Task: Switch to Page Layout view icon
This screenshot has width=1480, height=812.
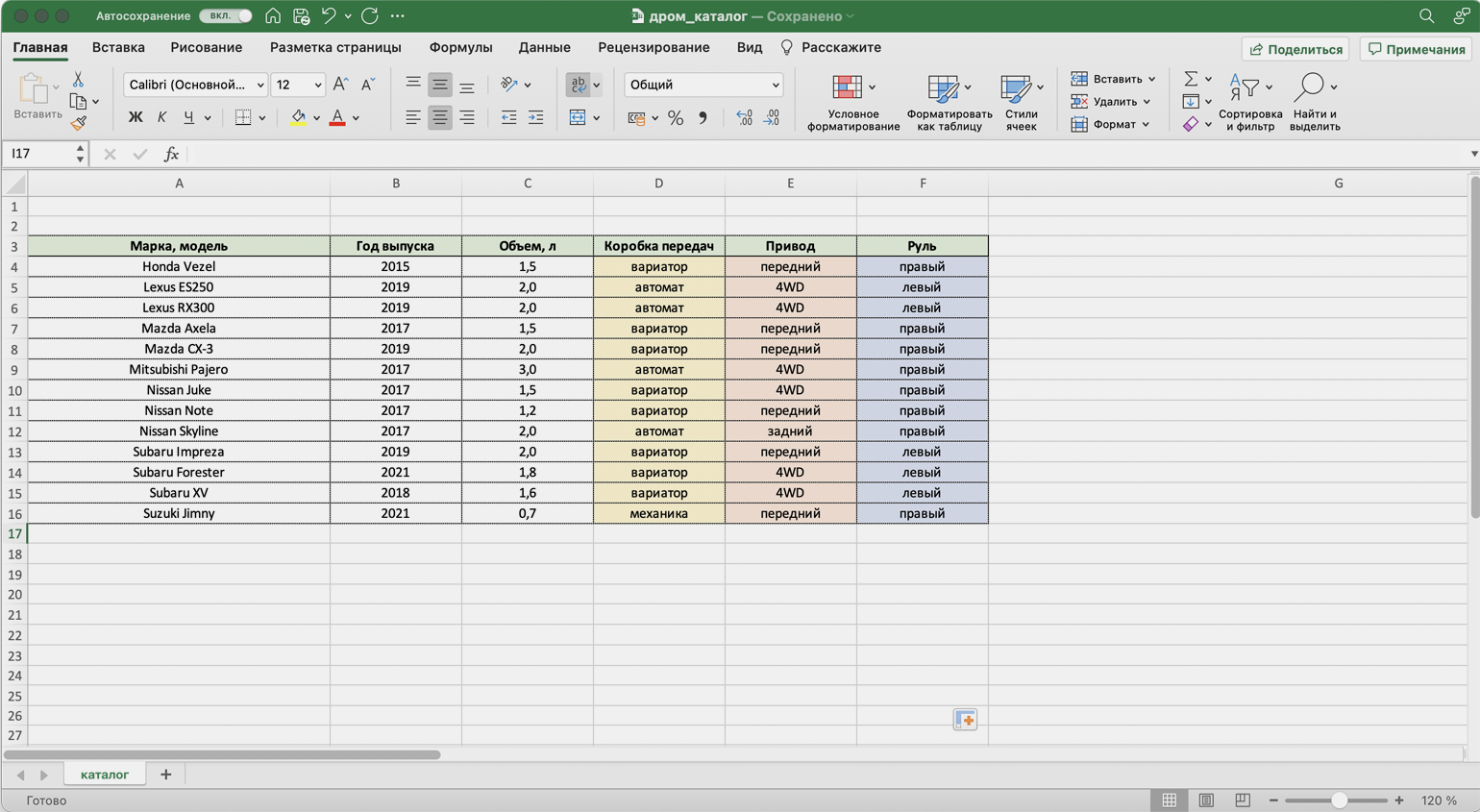Action: point(1206,800)
